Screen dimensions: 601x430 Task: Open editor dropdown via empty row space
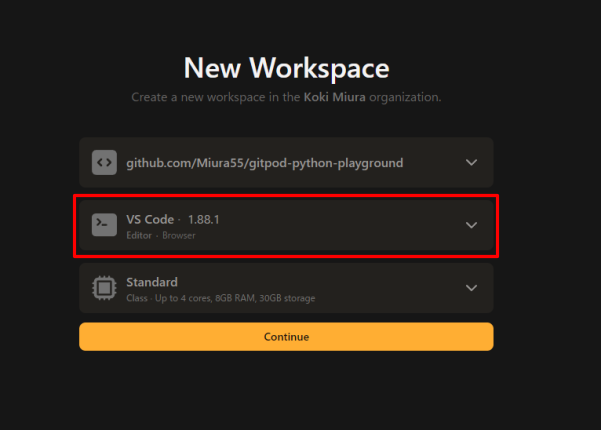pos(350,225)
